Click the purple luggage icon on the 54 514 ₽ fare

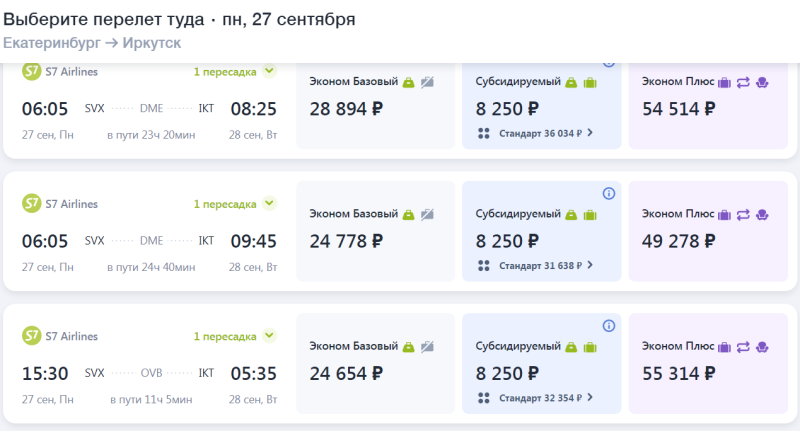pos(724,81)
